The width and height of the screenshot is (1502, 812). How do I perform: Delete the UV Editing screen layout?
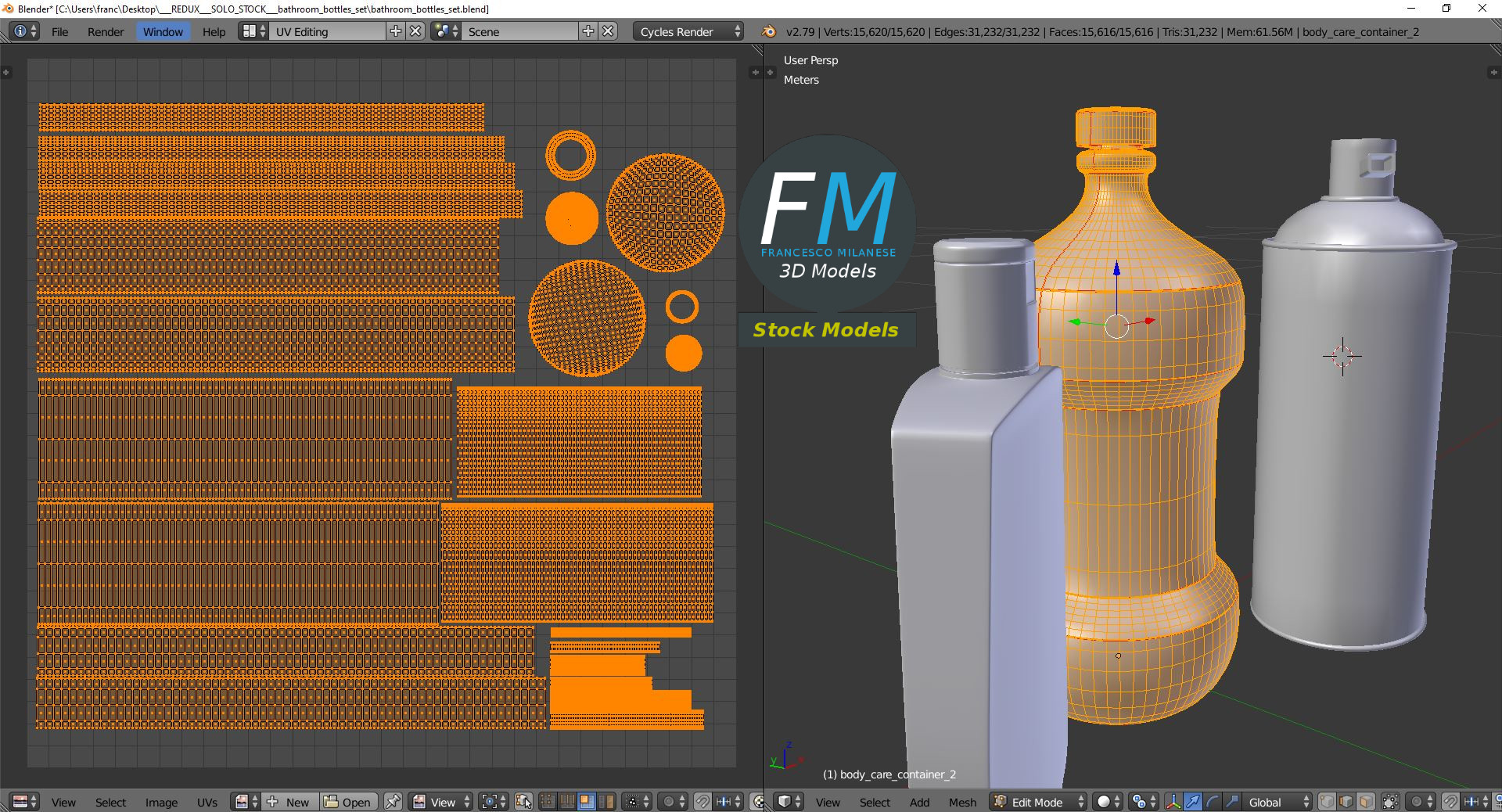pyautogui.click(x=416, y=31)
